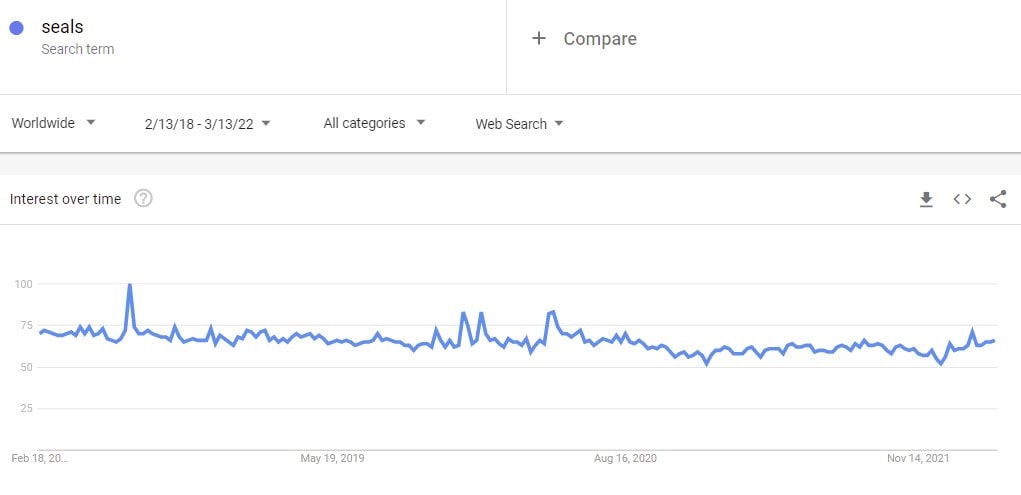The height and width of the screenshot is (495, 1021).
Task: Download the interest over time data
Action: (926, 199)
